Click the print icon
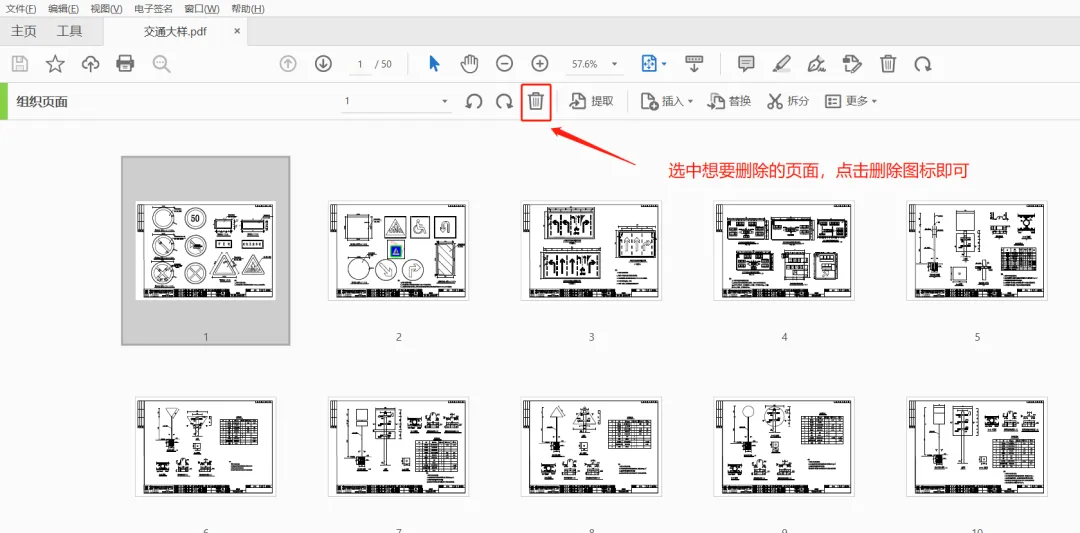The width and height of the screenshot is (1080, 533). 125,64
